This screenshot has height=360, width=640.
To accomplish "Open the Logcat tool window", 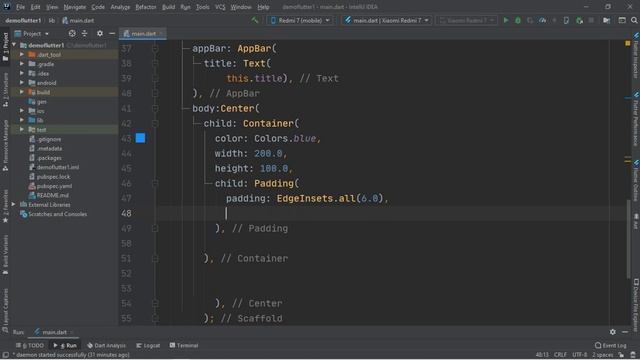I will [x=148, y=345].
